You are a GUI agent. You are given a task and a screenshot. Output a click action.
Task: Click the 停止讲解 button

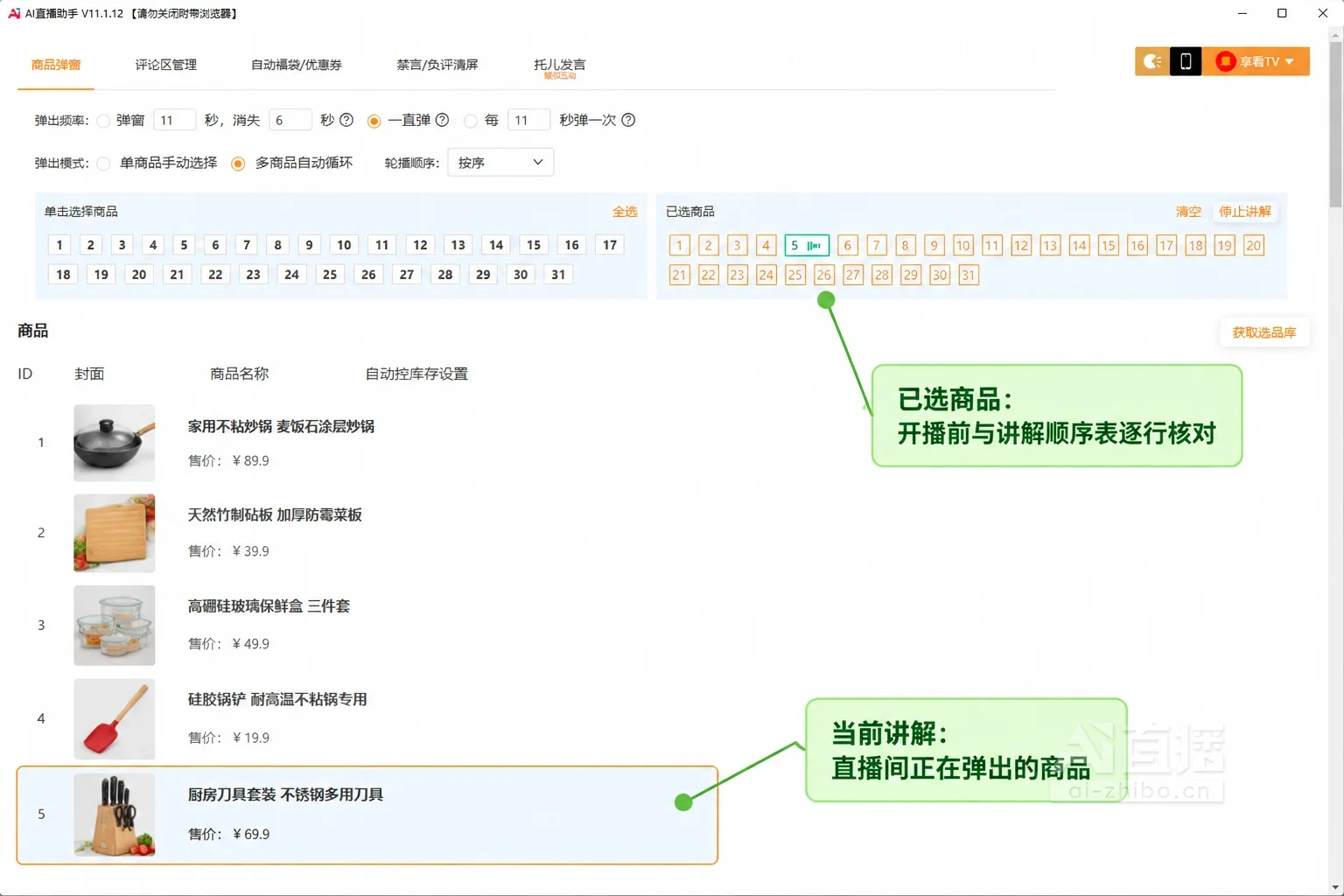1245,212
